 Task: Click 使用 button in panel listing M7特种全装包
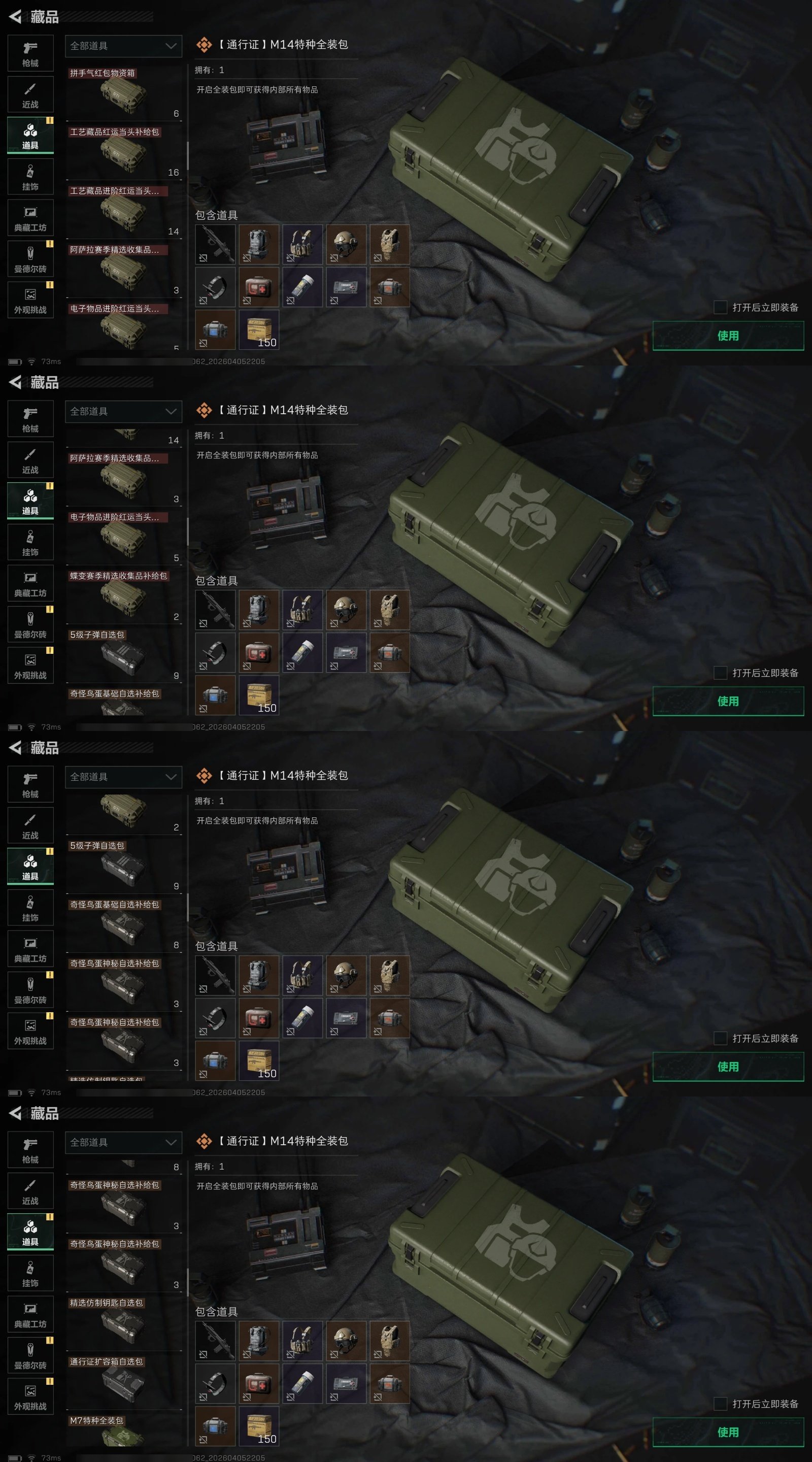point(728,1432)
